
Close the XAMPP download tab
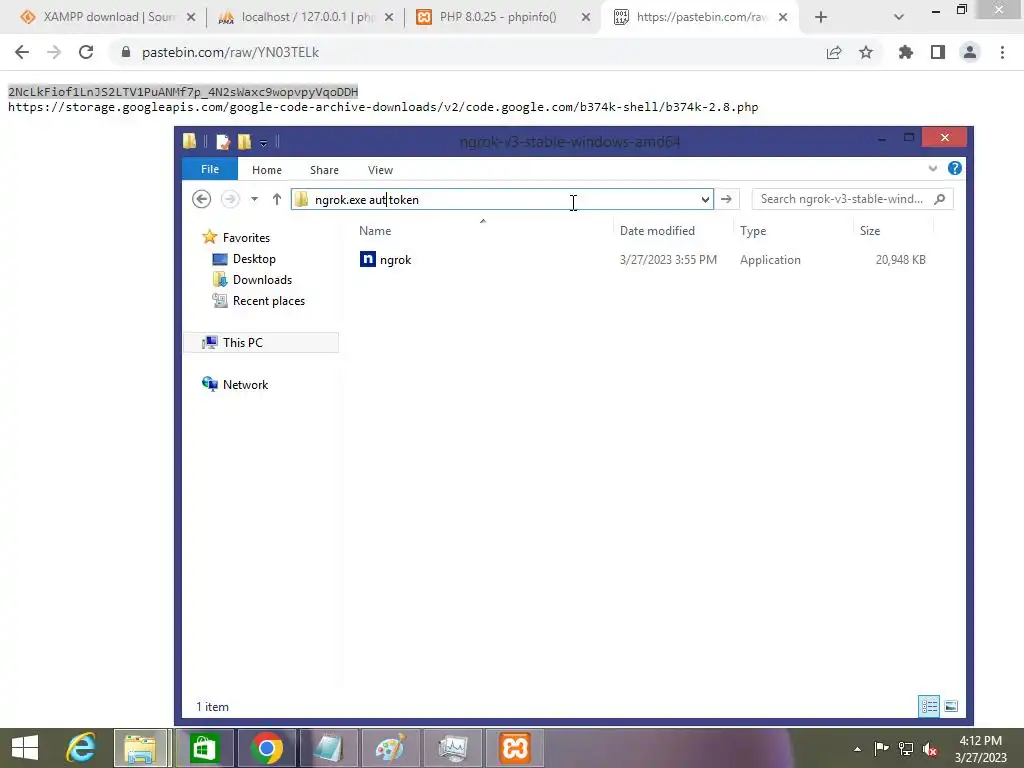pyautogui.click(x=191, y=17)
